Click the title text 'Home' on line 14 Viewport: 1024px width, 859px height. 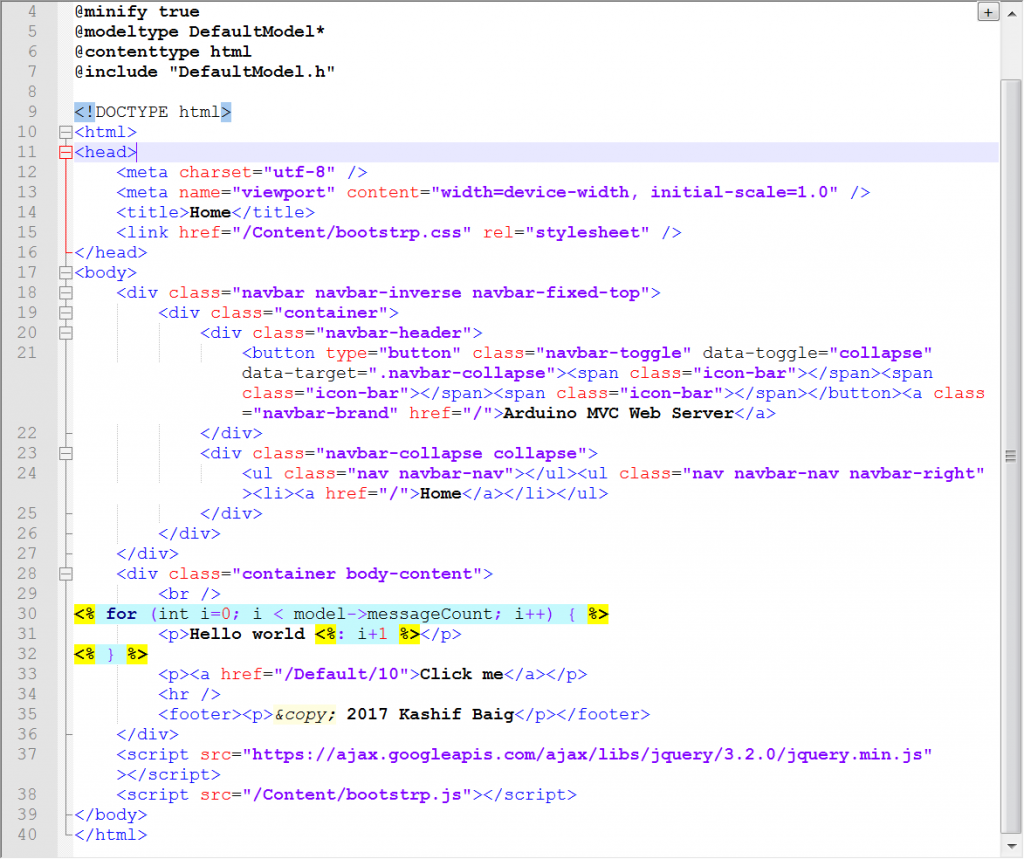[x=210, y=213]
